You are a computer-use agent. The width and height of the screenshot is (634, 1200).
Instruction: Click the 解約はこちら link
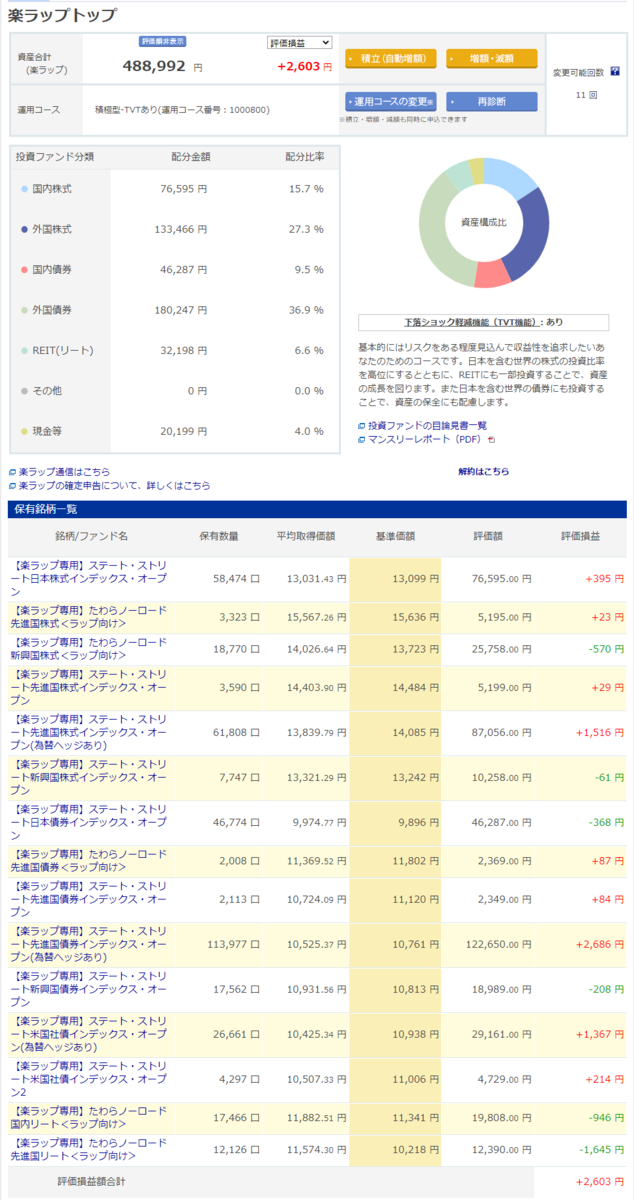[x=484, y=472]
